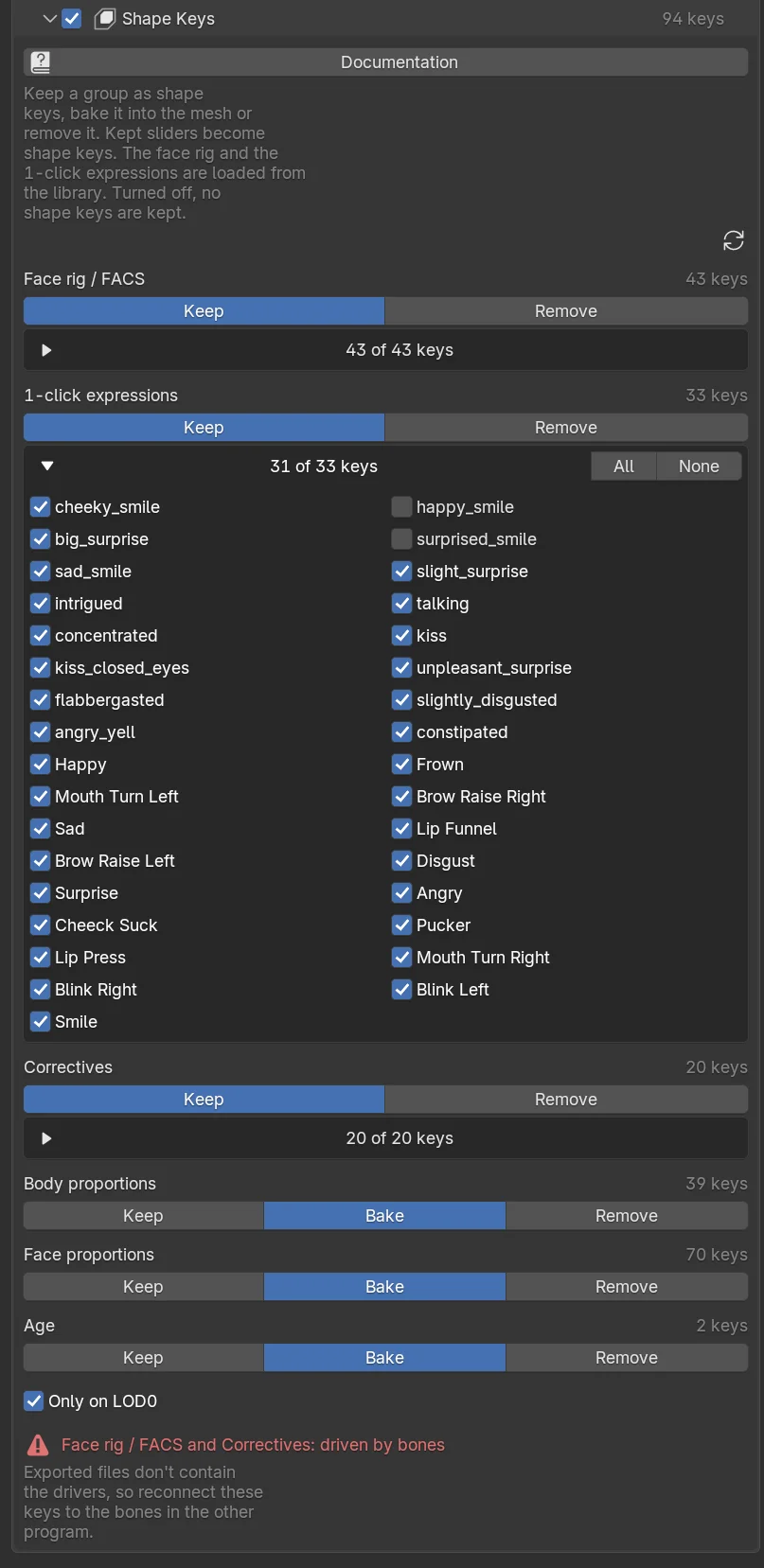Uncheck the Surprise key
764x1568 pixels.
point(40,893)
